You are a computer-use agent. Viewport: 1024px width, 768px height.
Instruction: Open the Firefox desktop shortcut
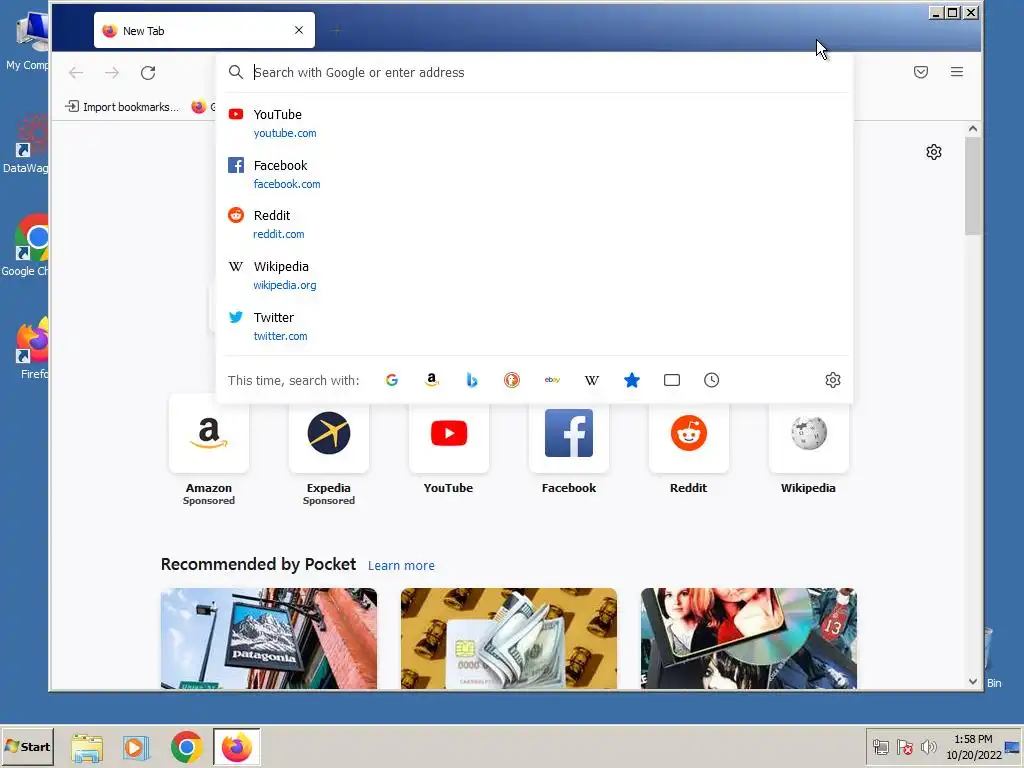coord(31,348)
